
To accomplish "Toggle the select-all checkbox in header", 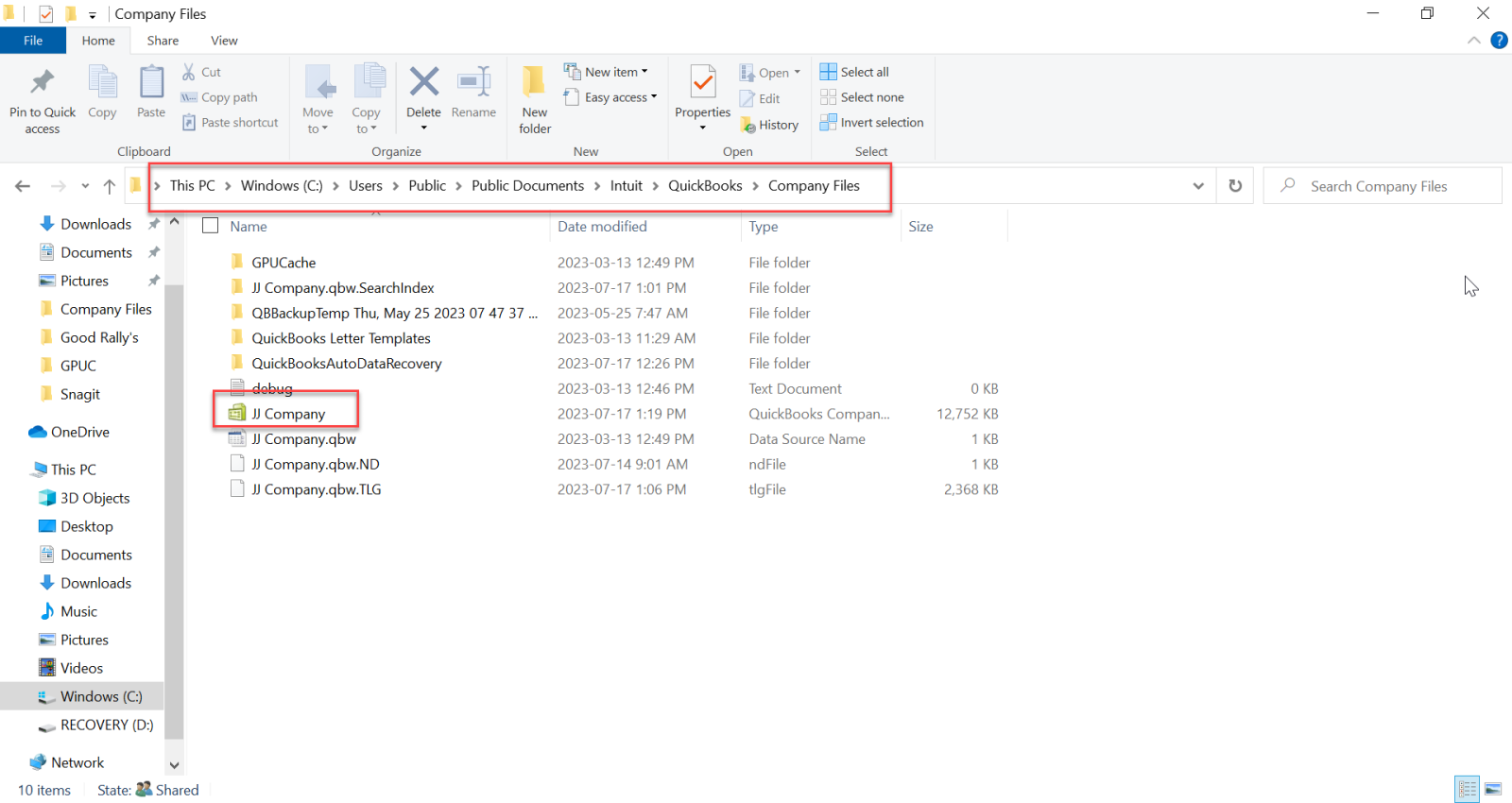I will [x=211, y=226].
